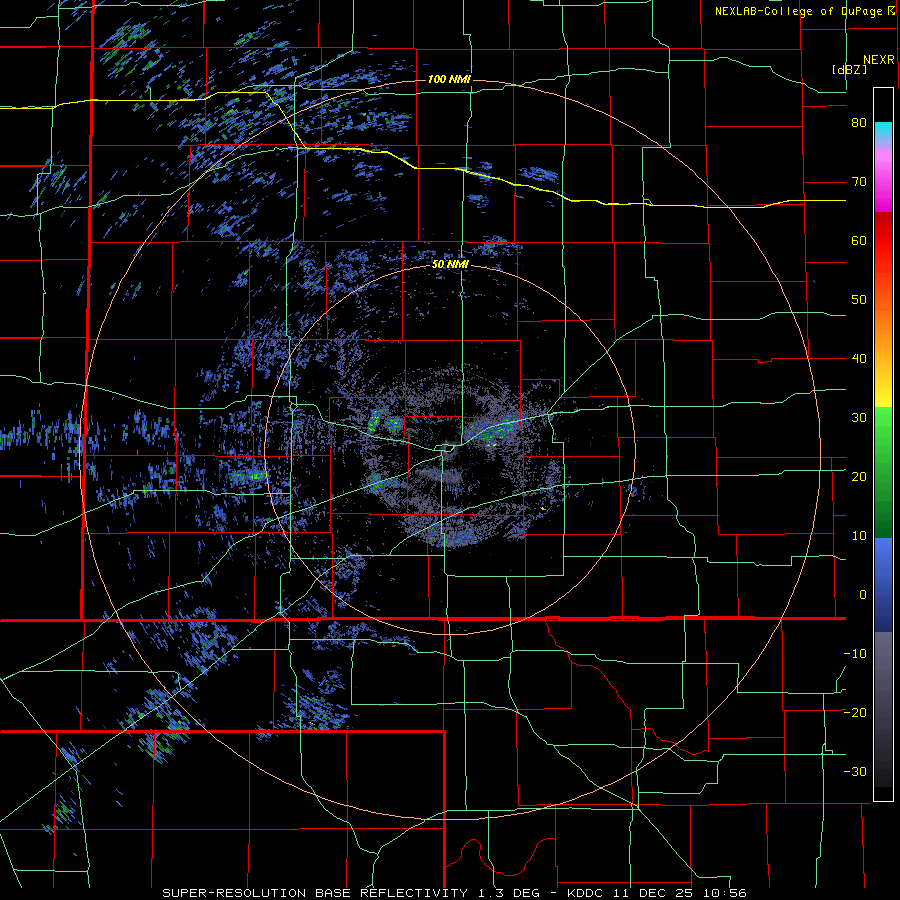
Task: Click the -30 value on dBZ scale
Action: 855,772
